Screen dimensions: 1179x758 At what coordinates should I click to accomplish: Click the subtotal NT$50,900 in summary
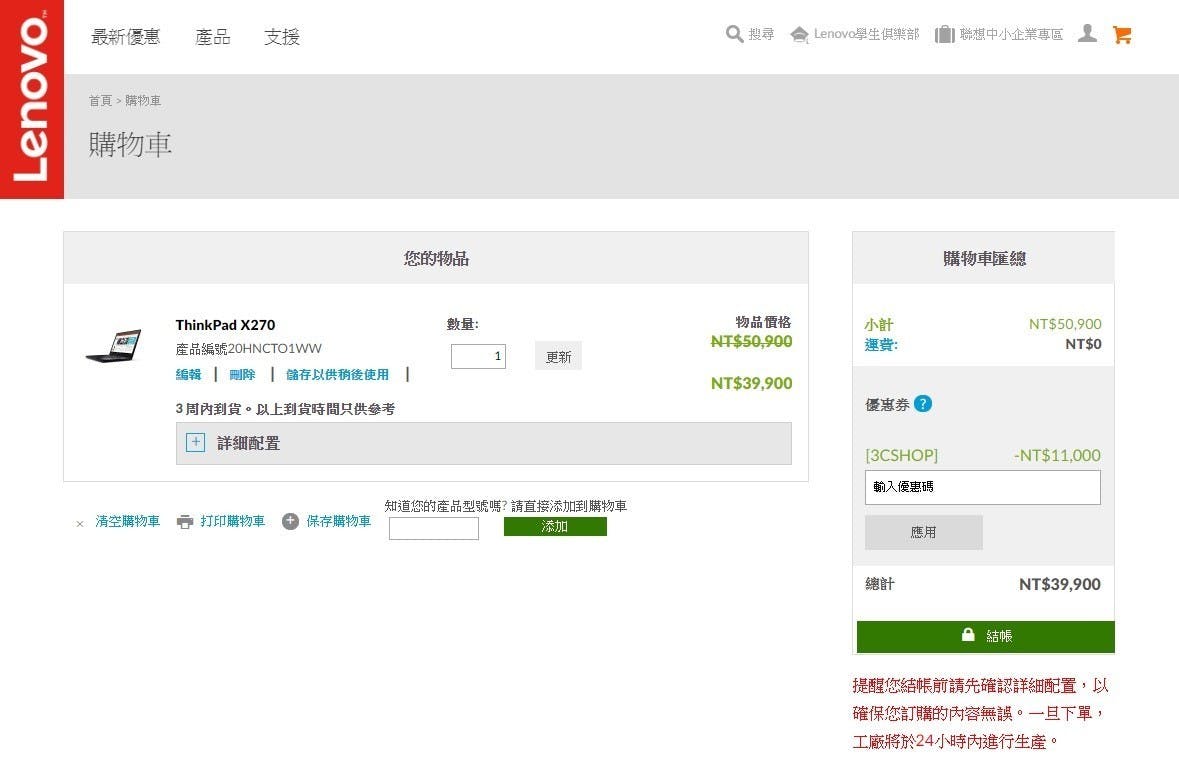[1065, 324]
